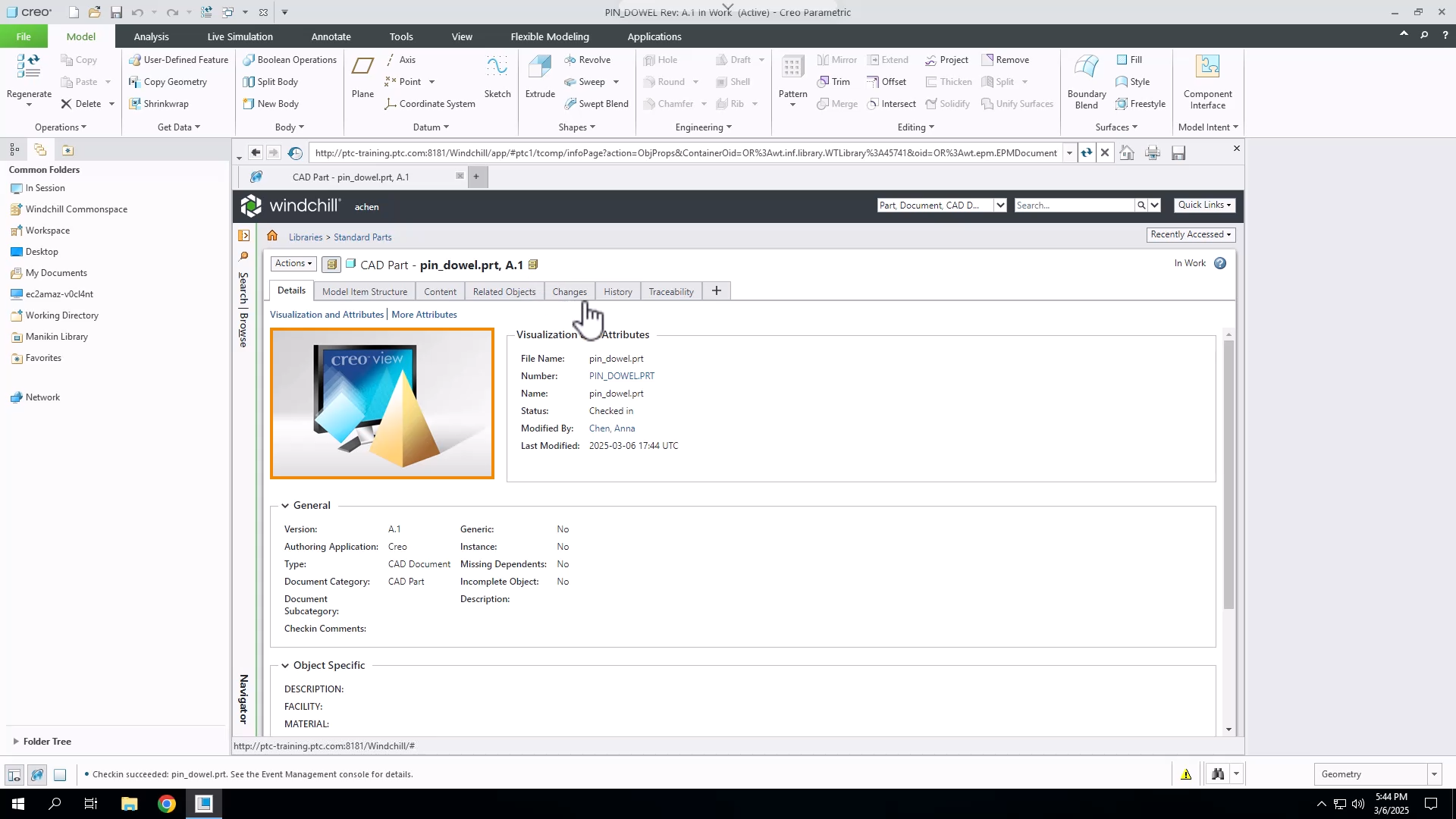Switch to the History tab
The height and width of the screenshot is (819, 1456).
click(618, 290)
